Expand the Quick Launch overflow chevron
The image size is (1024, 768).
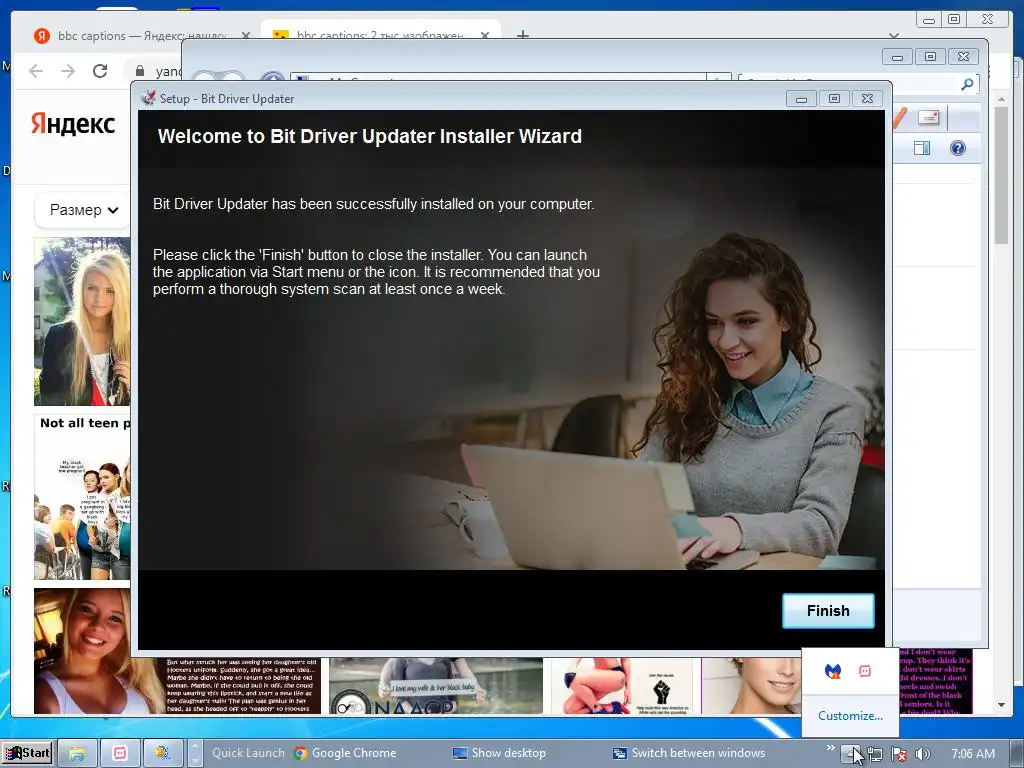pyautogui.click(x=830, y=748)
